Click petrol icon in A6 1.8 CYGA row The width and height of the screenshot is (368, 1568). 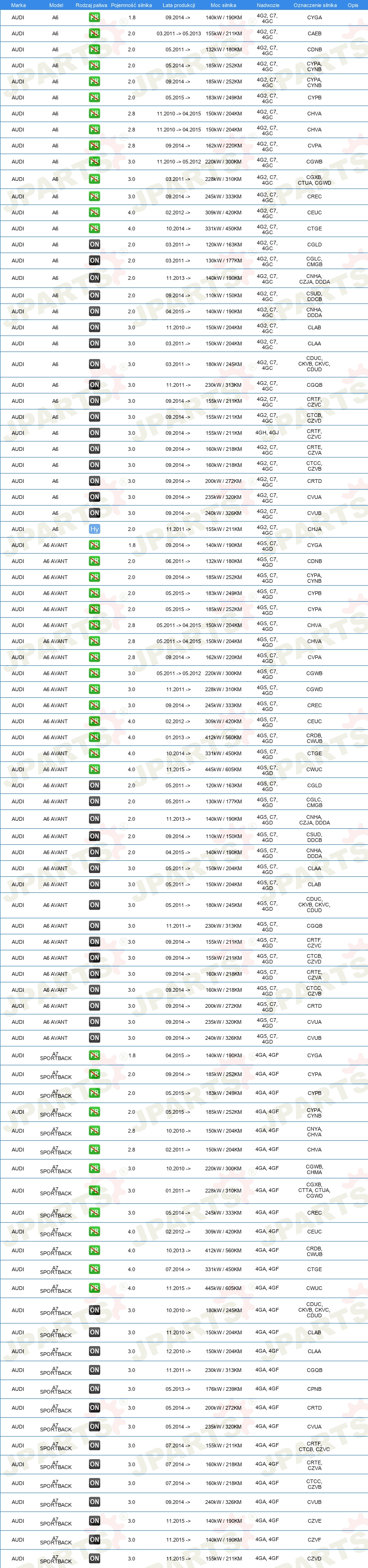94,17
